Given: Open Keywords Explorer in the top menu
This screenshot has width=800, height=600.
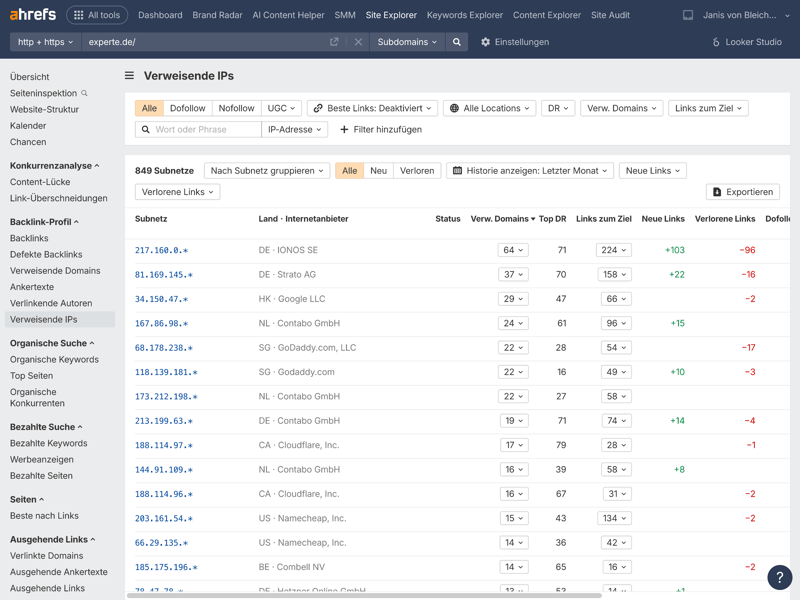Looking at the screenshot, I should (464, 15).
